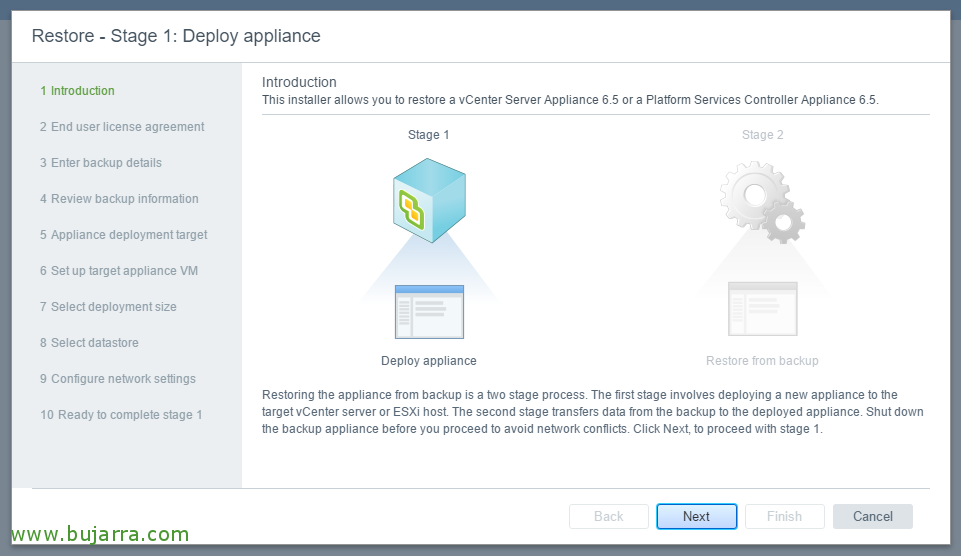Click the Stage 2 label

tap(762, 135)
